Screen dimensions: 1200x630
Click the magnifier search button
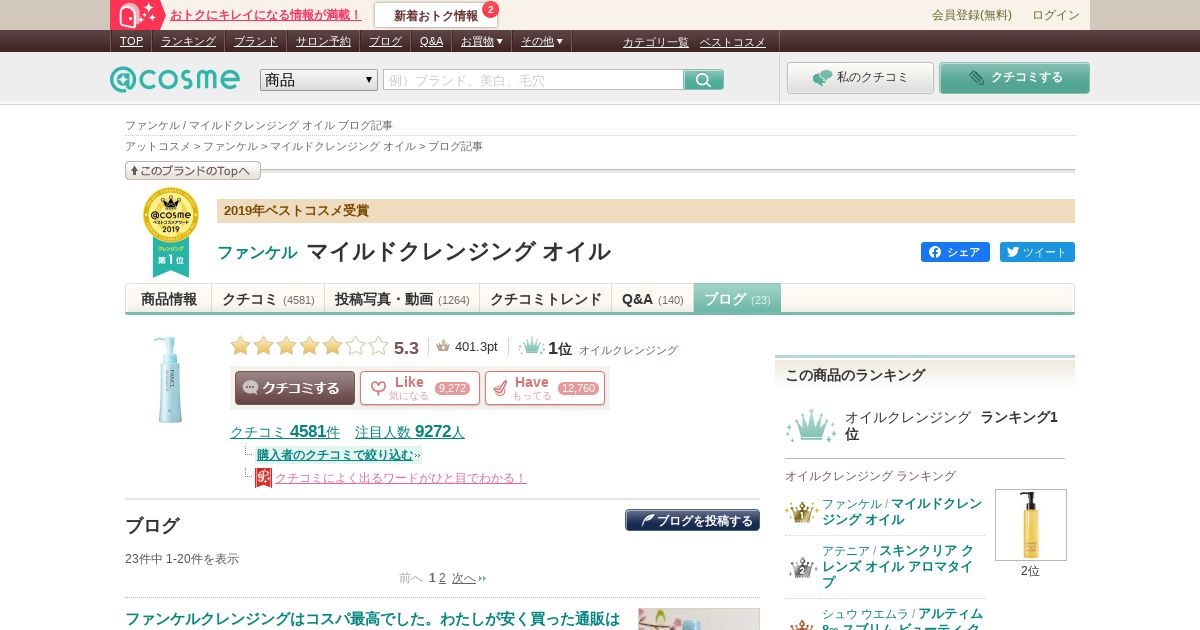coord(704,80)
